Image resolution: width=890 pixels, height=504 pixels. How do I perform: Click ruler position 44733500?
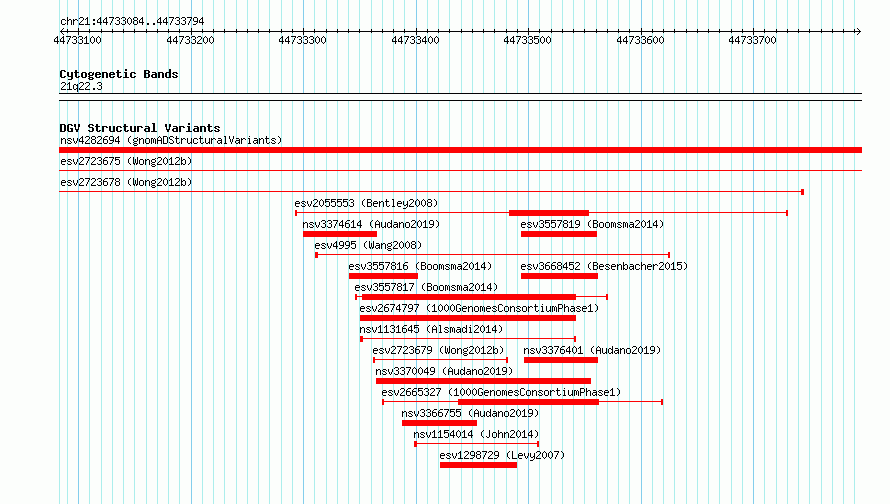[x=527, y=40]
